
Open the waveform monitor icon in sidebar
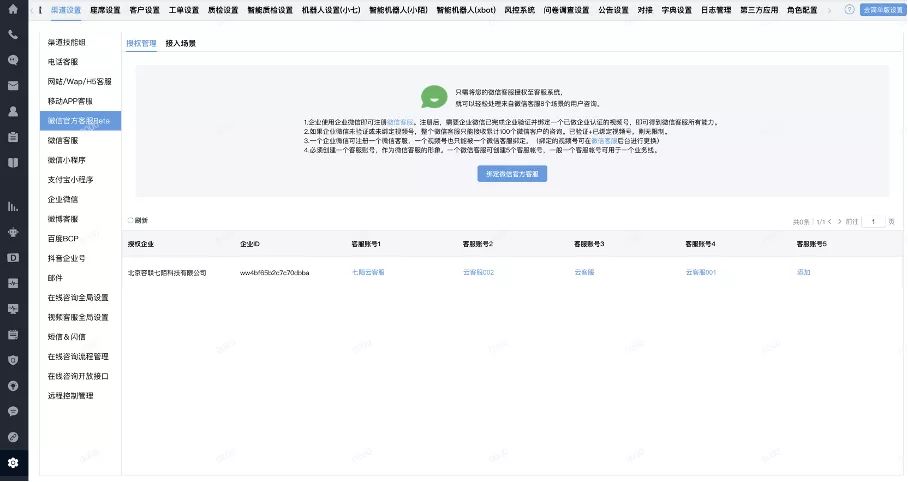(13, 283)
